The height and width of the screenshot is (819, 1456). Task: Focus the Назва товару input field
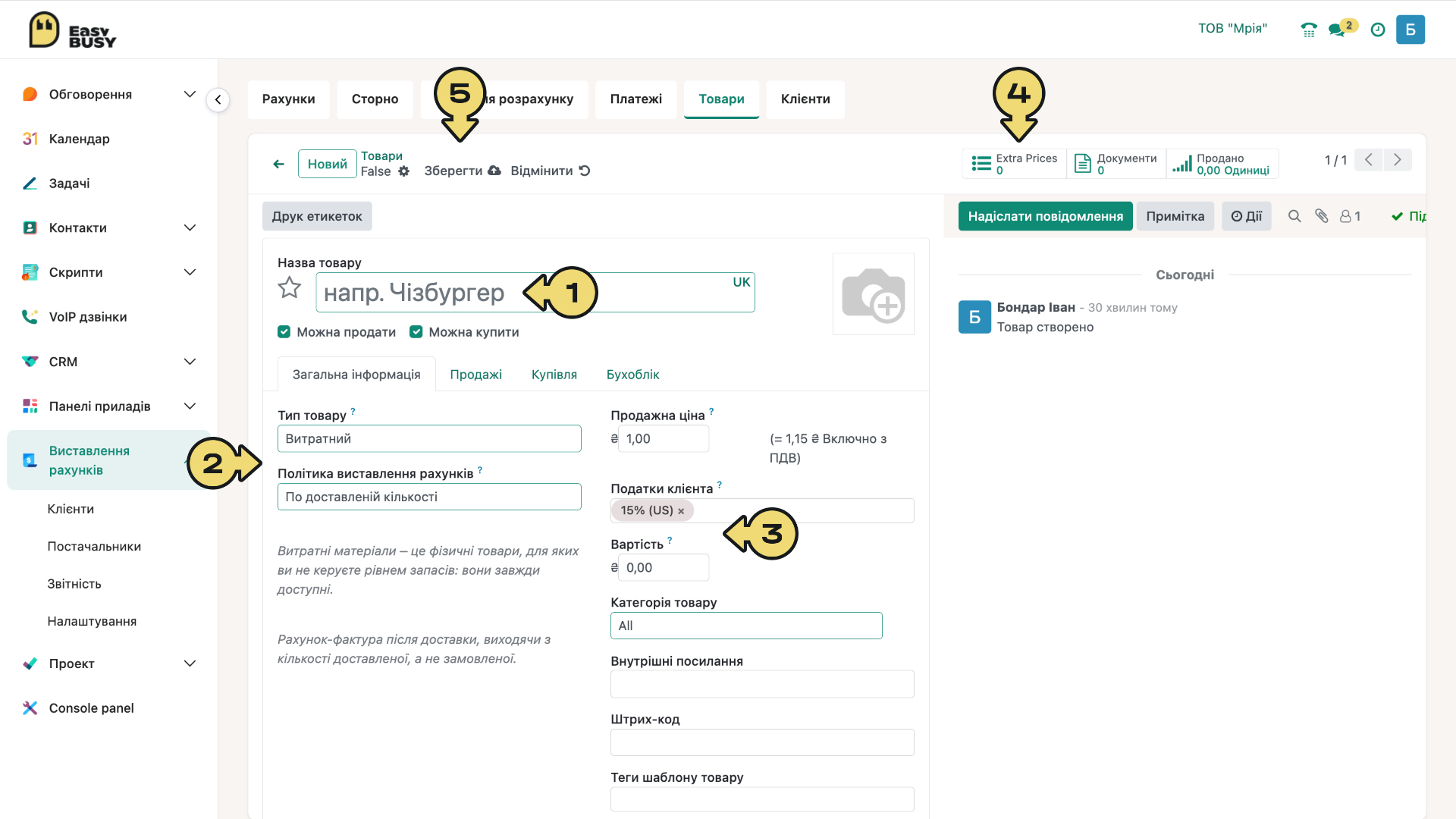[535, 293]
